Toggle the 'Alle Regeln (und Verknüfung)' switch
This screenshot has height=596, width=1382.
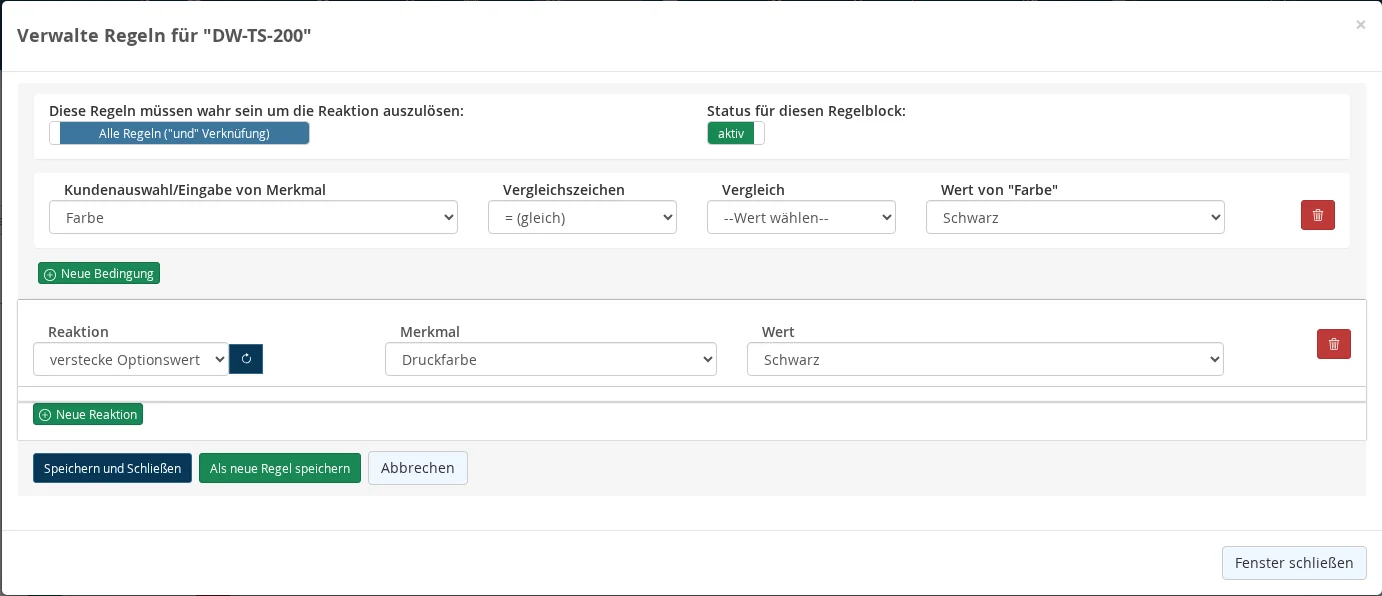point(179,133)
